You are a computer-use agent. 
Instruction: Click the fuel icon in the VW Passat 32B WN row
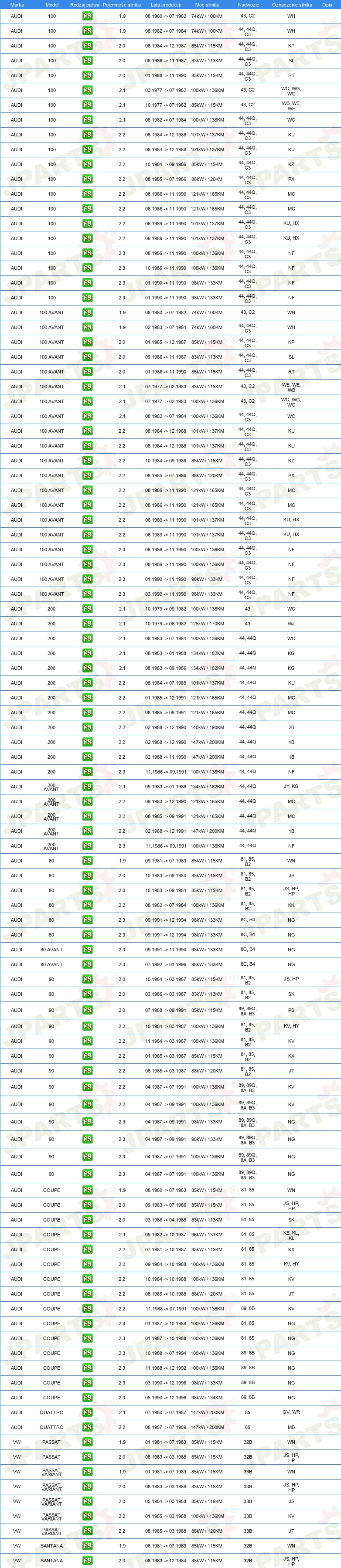click(88, 1442)
